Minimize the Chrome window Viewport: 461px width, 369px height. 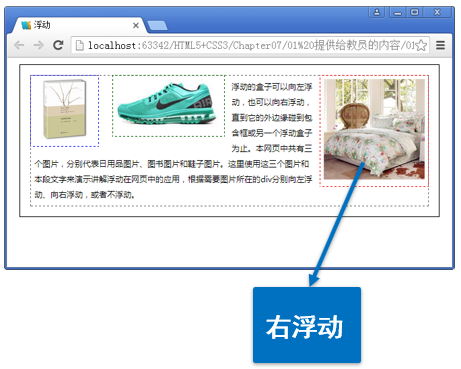[x=398, y=12]
